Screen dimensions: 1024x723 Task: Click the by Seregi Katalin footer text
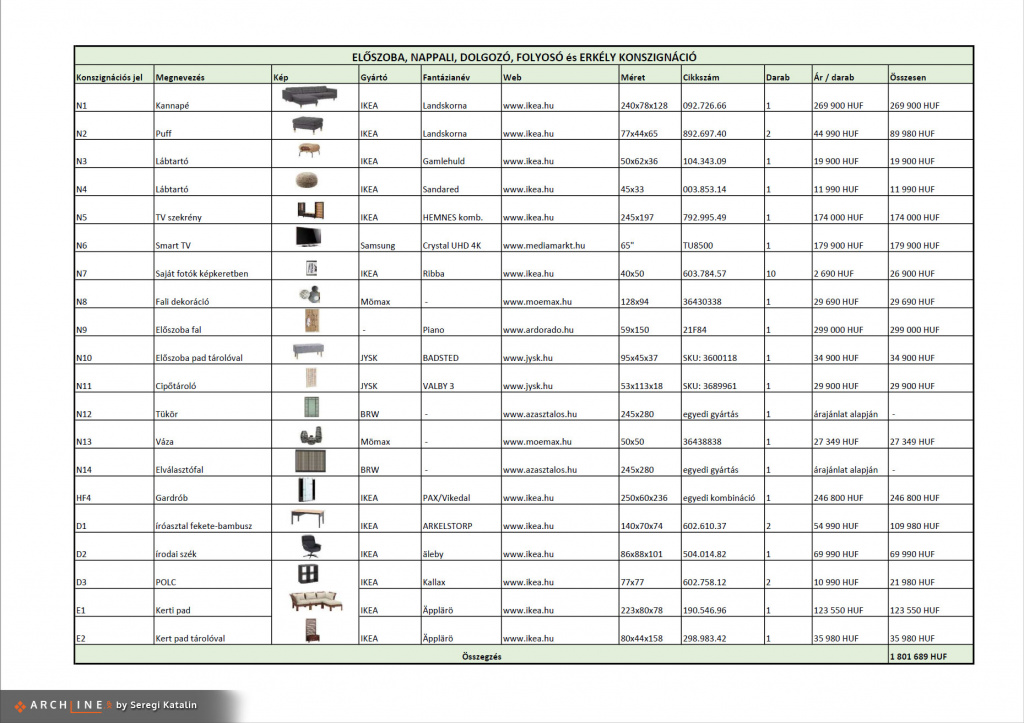pyautogui.click(x=156, y=705)
